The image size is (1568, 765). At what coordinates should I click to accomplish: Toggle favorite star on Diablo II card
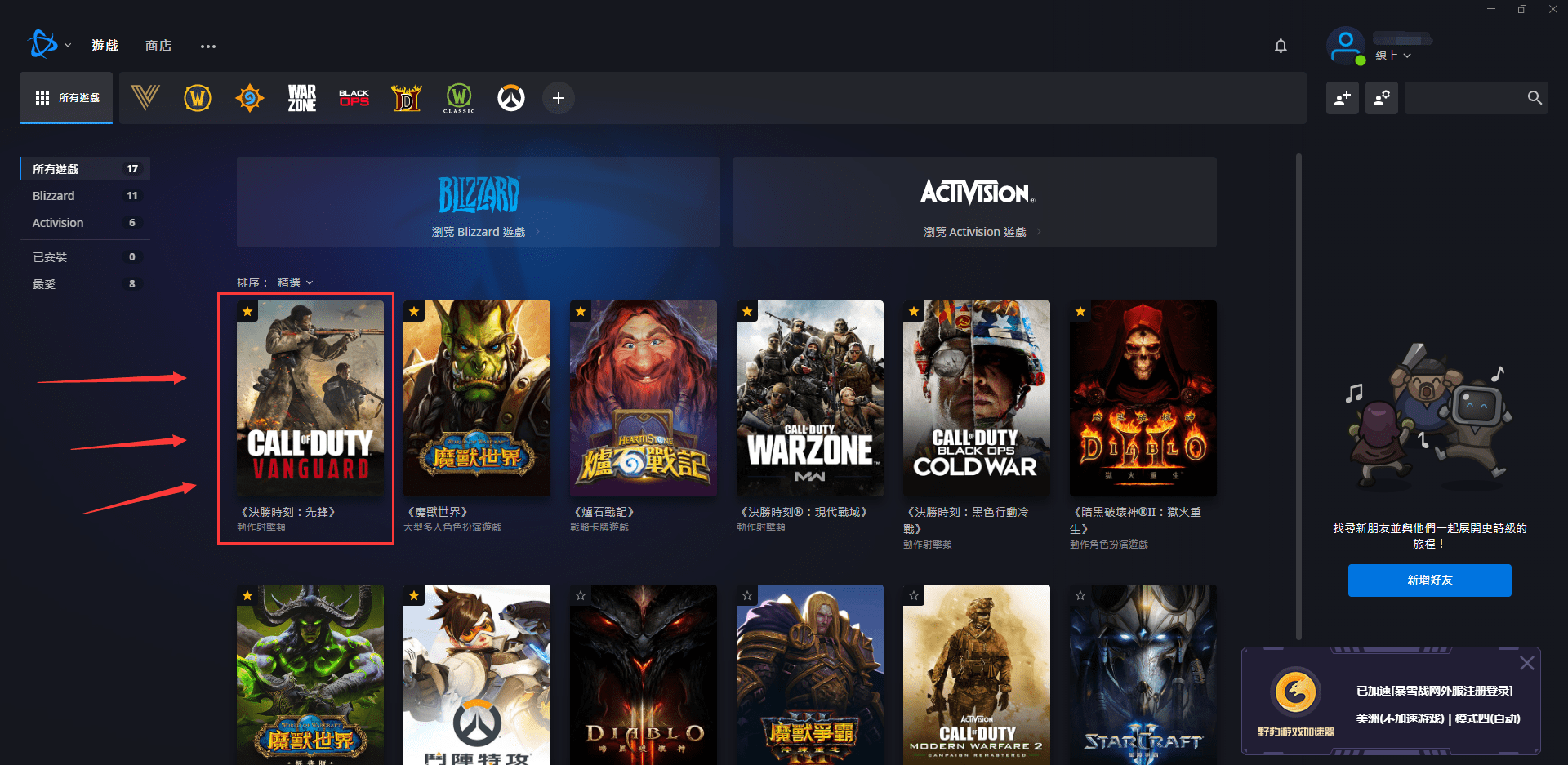pos(1080,311)
